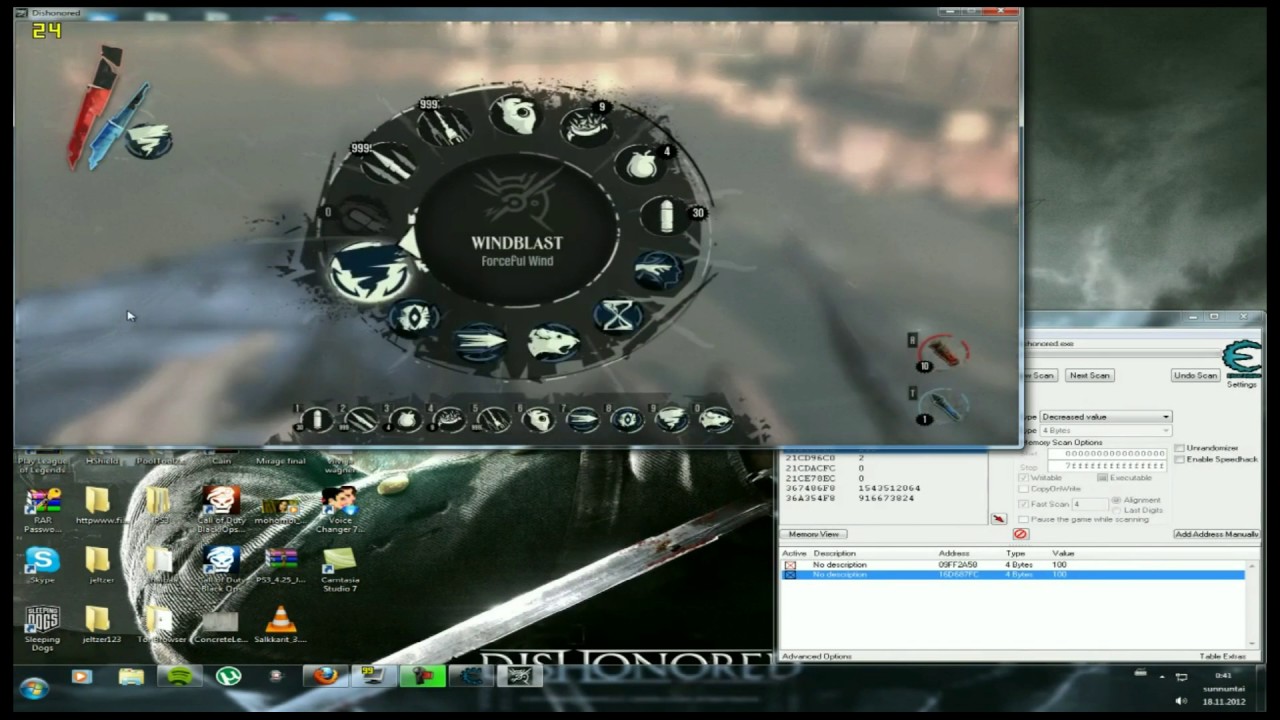Open Firefox from the taskbar
Screen dimensions: 1280x720
(x=325, y=677)
